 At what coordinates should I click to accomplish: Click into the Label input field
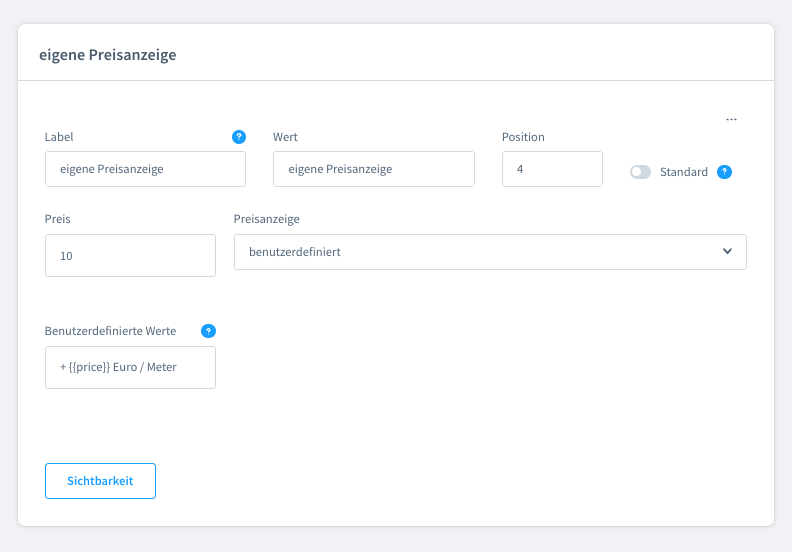(145, 169)
